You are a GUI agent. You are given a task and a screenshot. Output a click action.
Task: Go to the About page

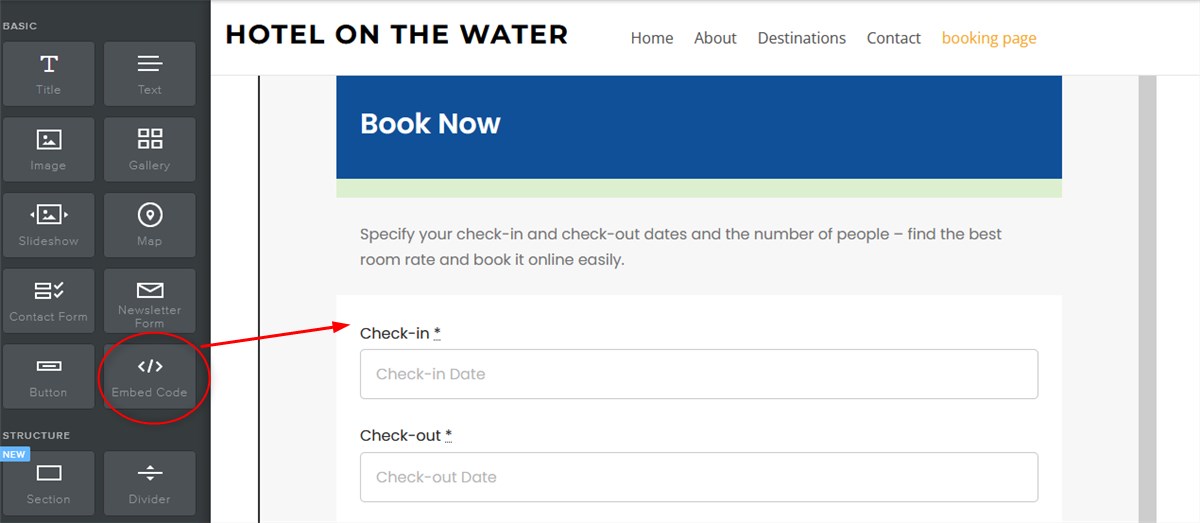[x=715, y=38]
